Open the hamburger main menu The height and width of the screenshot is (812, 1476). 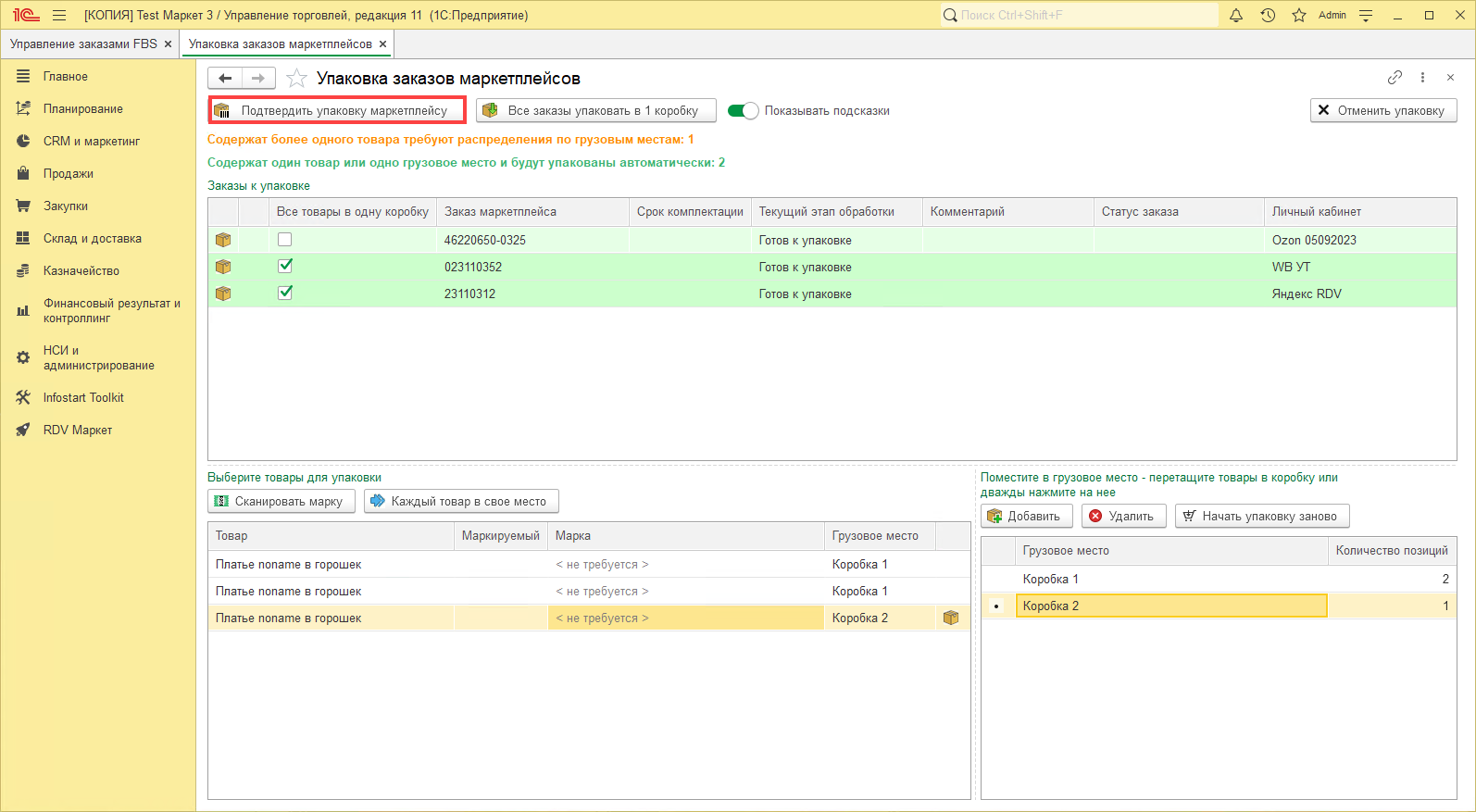59,15
